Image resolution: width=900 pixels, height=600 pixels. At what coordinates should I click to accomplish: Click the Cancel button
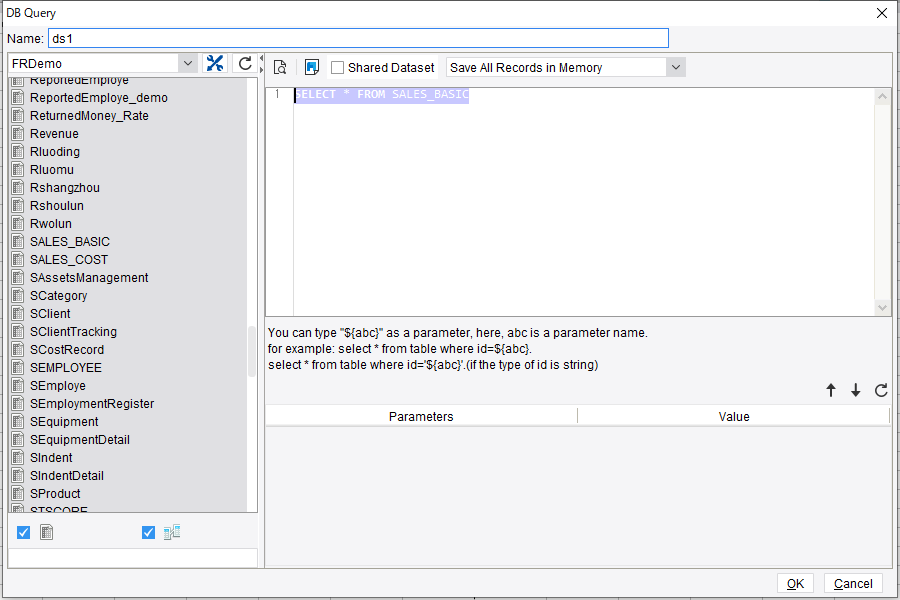(x=853, y=583)
